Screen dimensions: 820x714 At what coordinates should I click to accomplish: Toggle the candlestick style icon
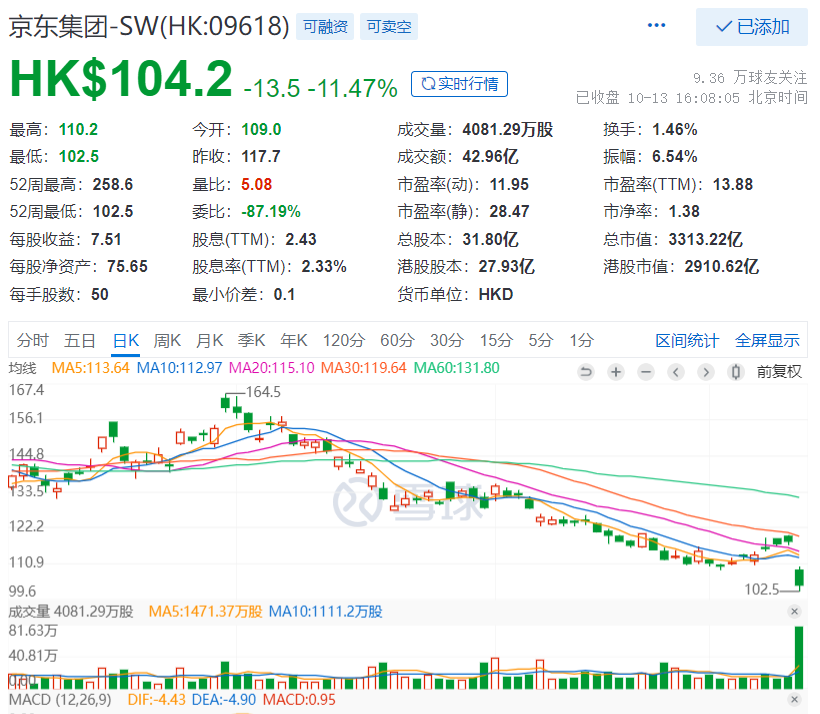tap(736, 372)
